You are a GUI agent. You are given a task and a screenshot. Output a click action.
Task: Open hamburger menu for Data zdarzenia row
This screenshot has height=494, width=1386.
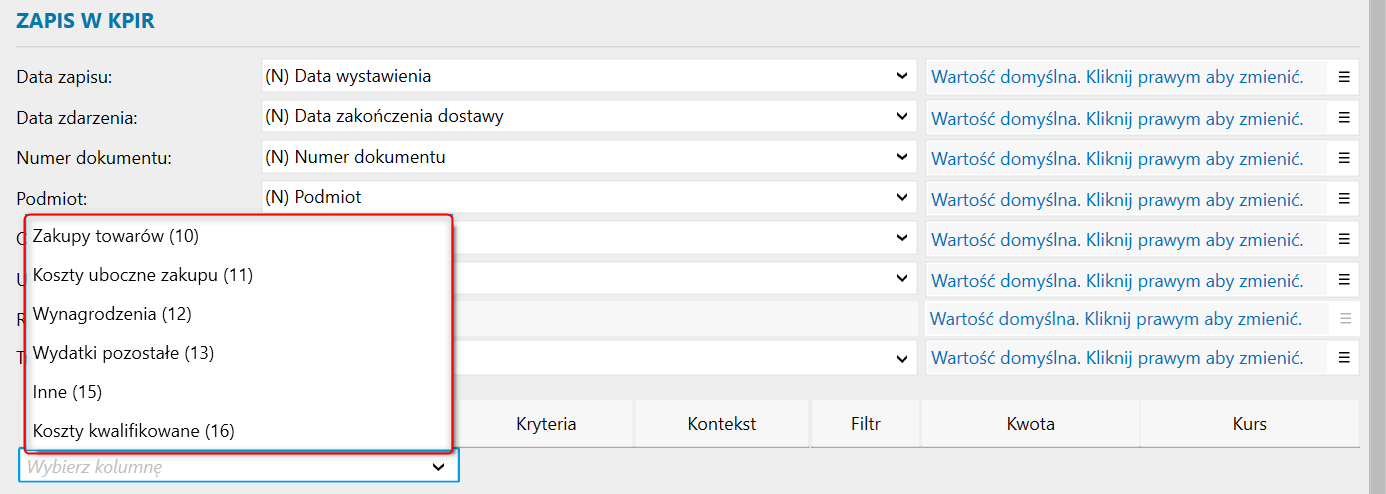pyautogui.click(x=1344, y=117)
